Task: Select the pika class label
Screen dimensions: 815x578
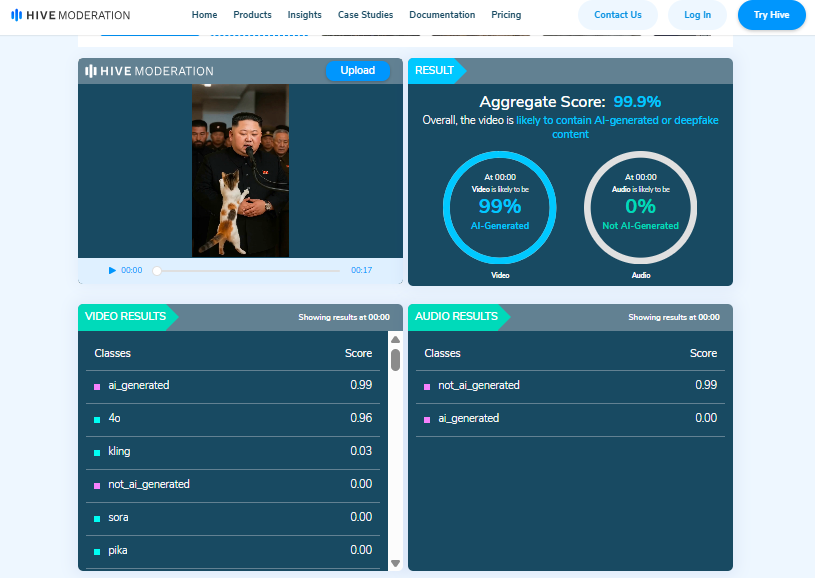Action: coord(117,550)
